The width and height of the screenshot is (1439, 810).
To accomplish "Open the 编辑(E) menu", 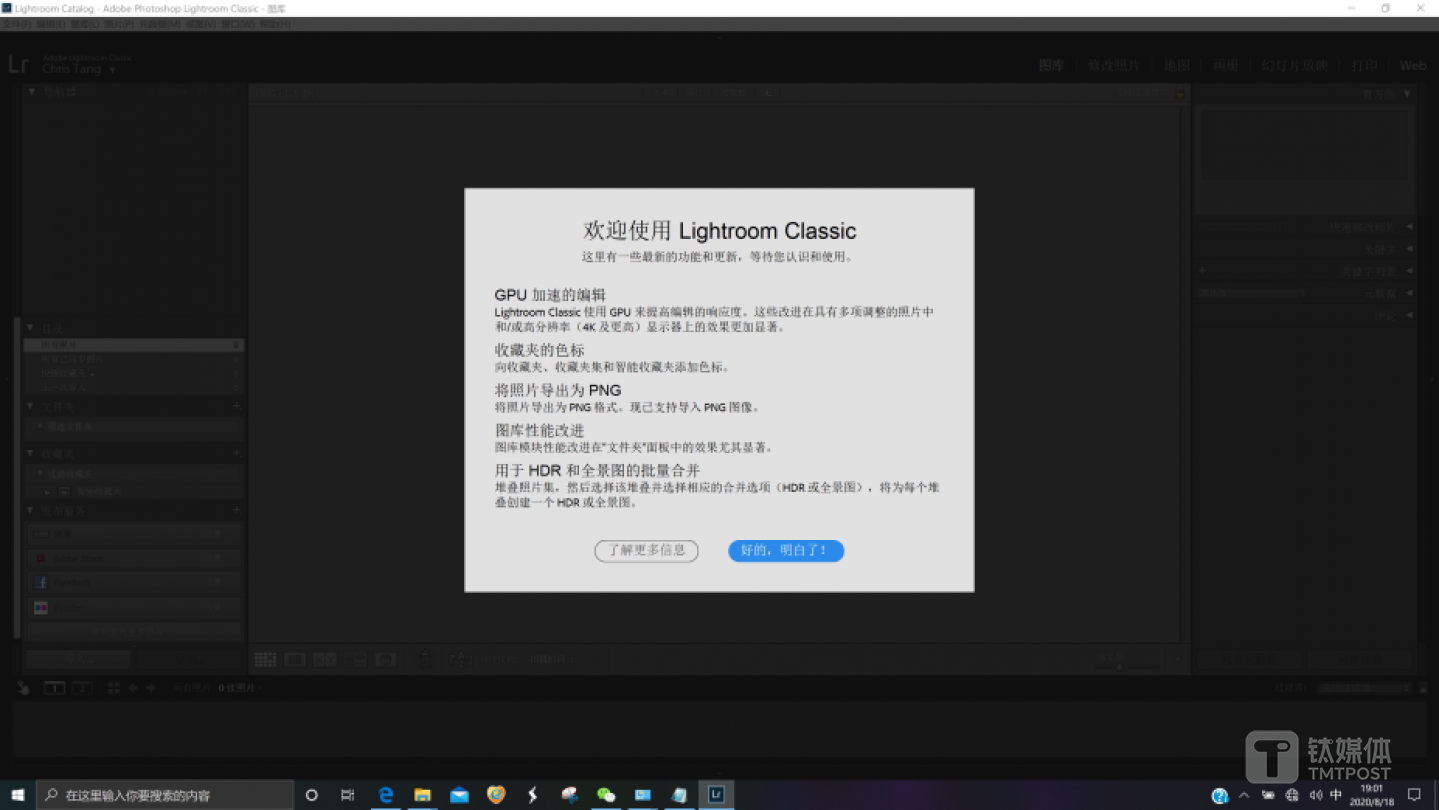I will pos(50,24).
